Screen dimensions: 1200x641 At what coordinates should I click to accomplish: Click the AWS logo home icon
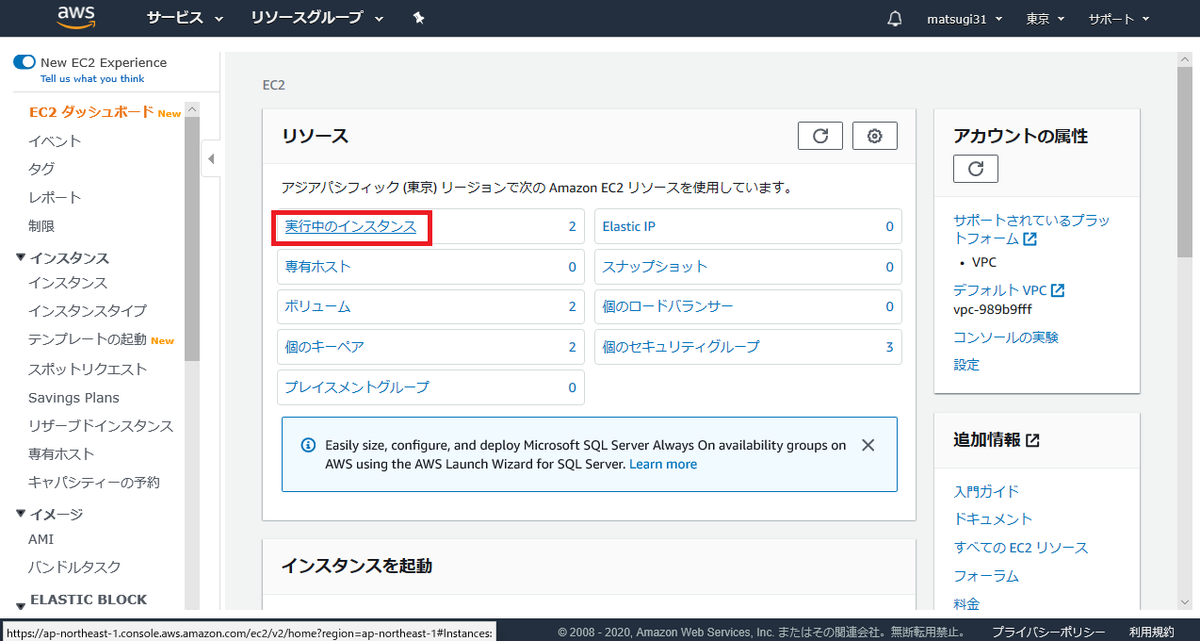pos(76,18)
